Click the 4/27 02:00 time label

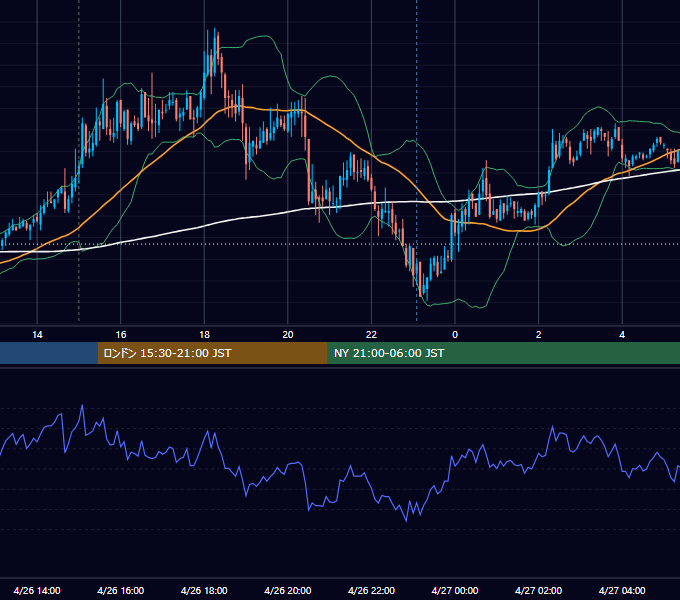[x=538, y=590]
